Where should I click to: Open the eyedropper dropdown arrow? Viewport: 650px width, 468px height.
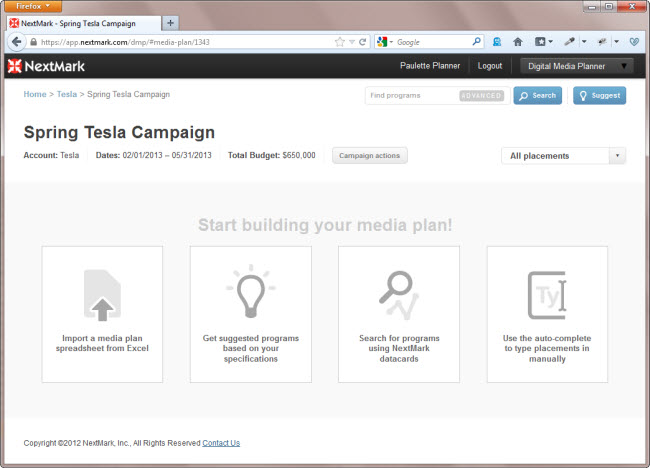point(584,41)
